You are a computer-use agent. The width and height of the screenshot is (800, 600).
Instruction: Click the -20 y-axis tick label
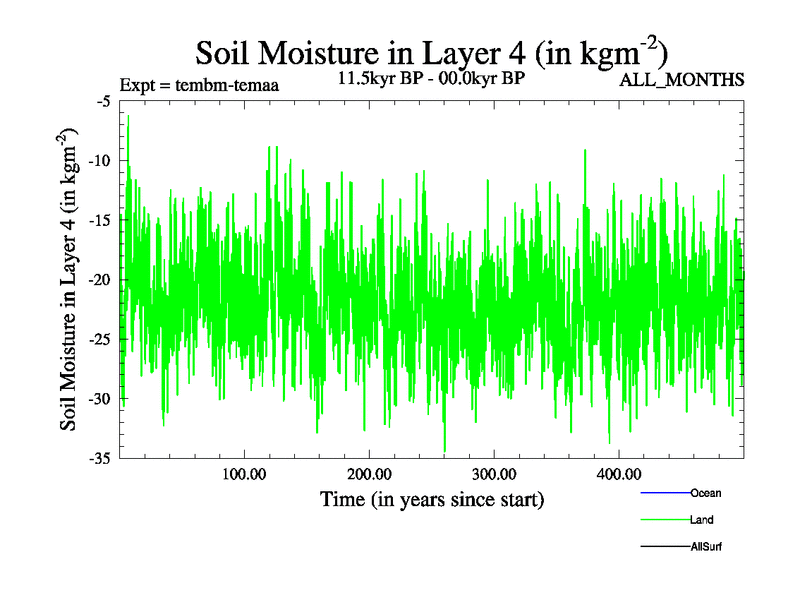[99, 280]
